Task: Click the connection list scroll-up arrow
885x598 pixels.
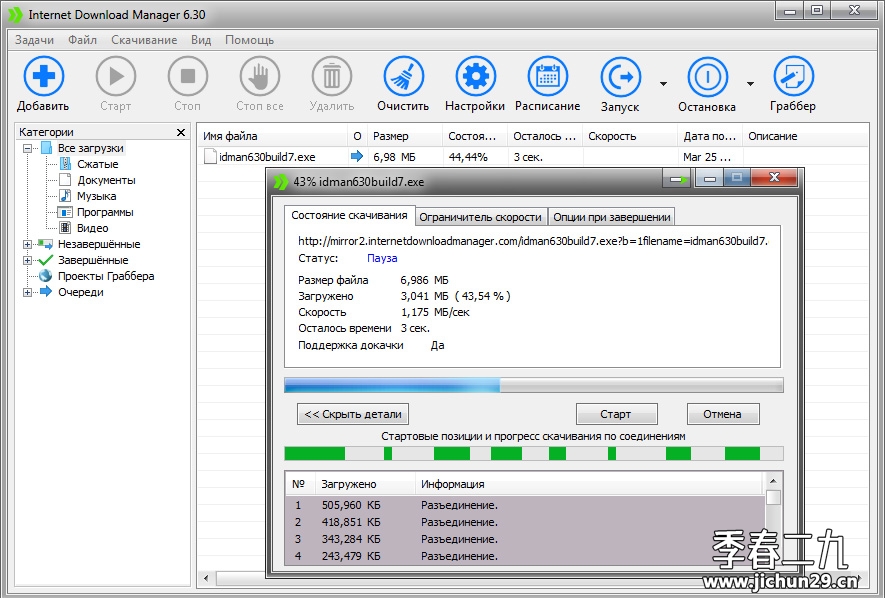Action: [x=773, y=481]
